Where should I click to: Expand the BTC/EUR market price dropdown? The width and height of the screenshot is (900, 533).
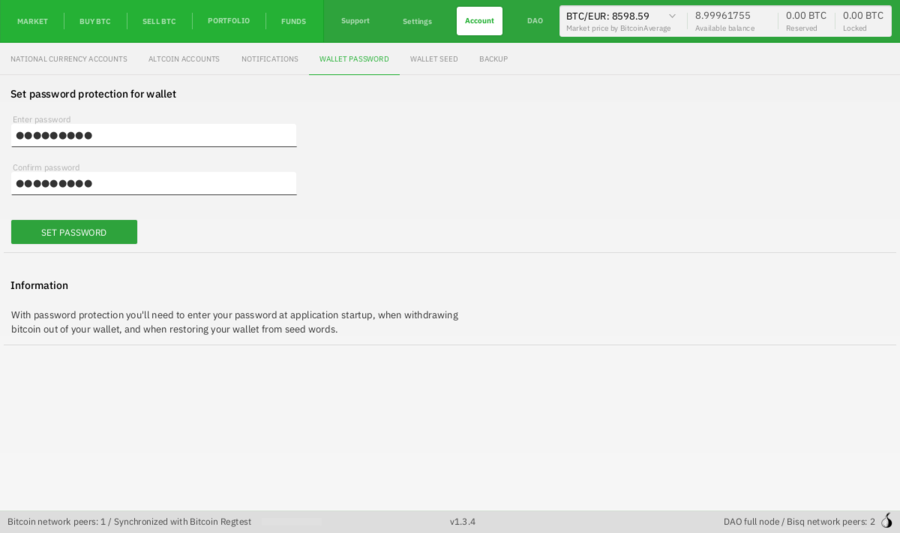click(672, 16)
